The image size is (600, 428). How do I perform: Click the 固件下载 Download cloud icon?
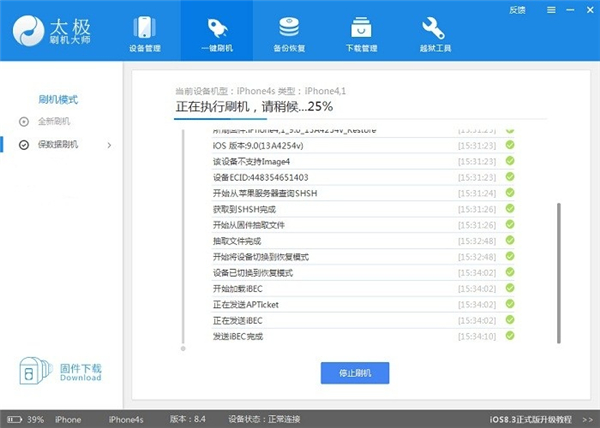tap(33, 371)
